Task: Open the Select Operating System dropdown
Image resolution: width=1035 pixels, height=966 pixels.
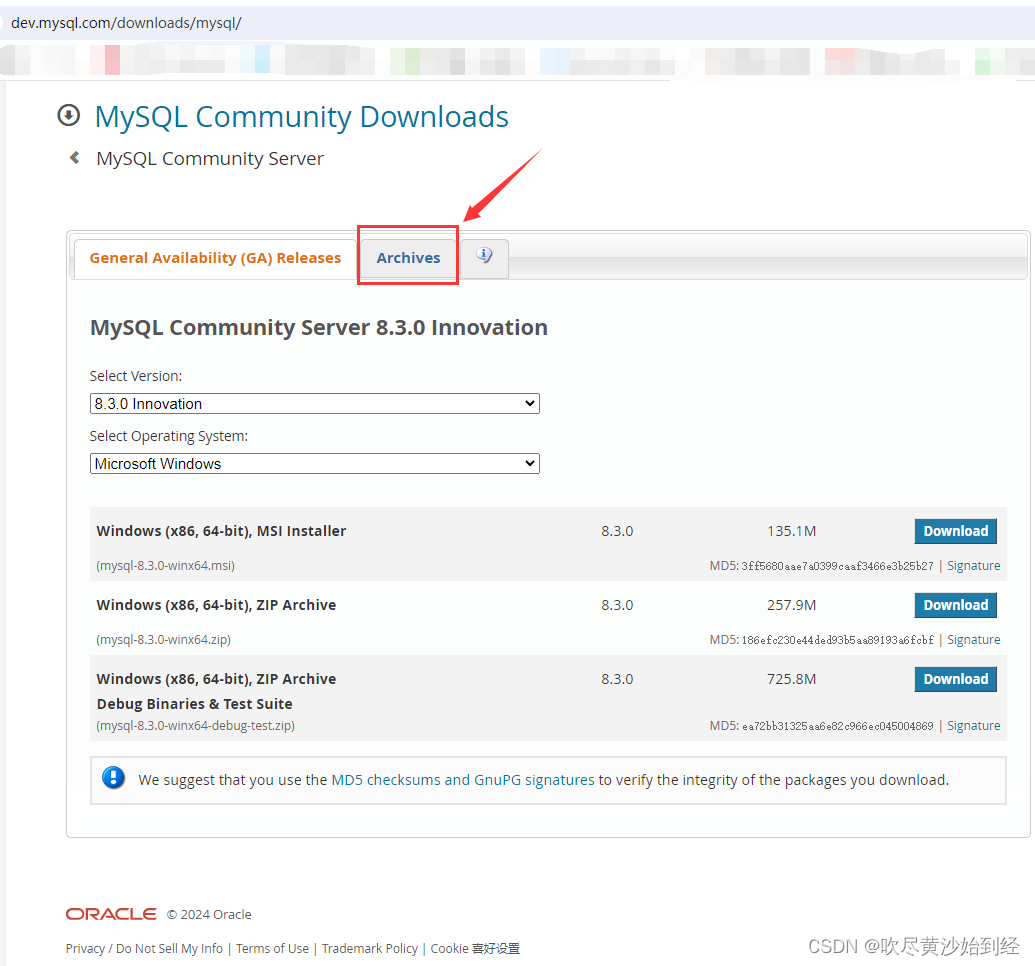Action: click(x=314, y=464)
